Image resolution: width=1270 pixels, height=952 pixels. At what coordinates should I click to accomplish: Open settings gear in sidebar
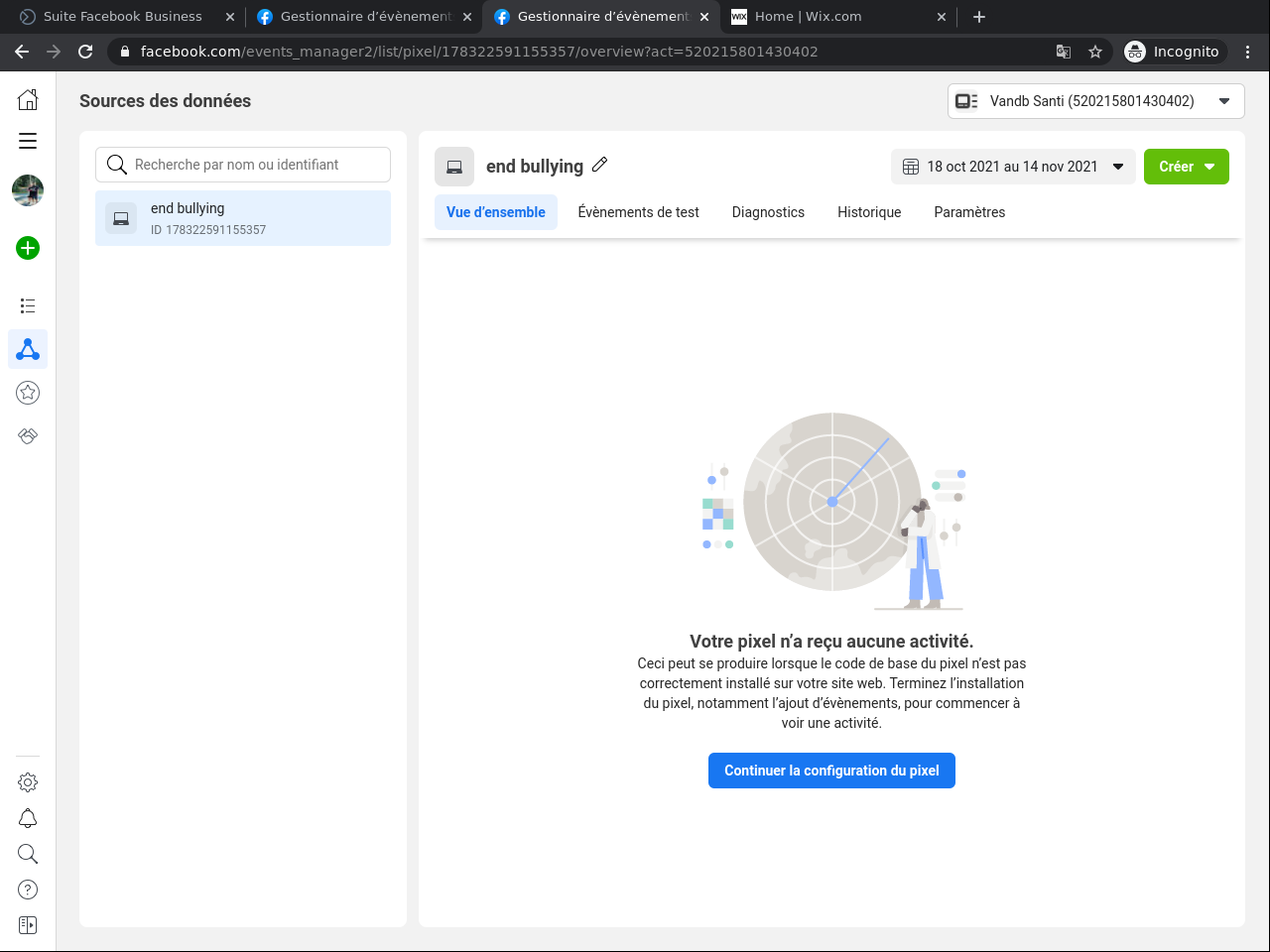click(28, 782)
